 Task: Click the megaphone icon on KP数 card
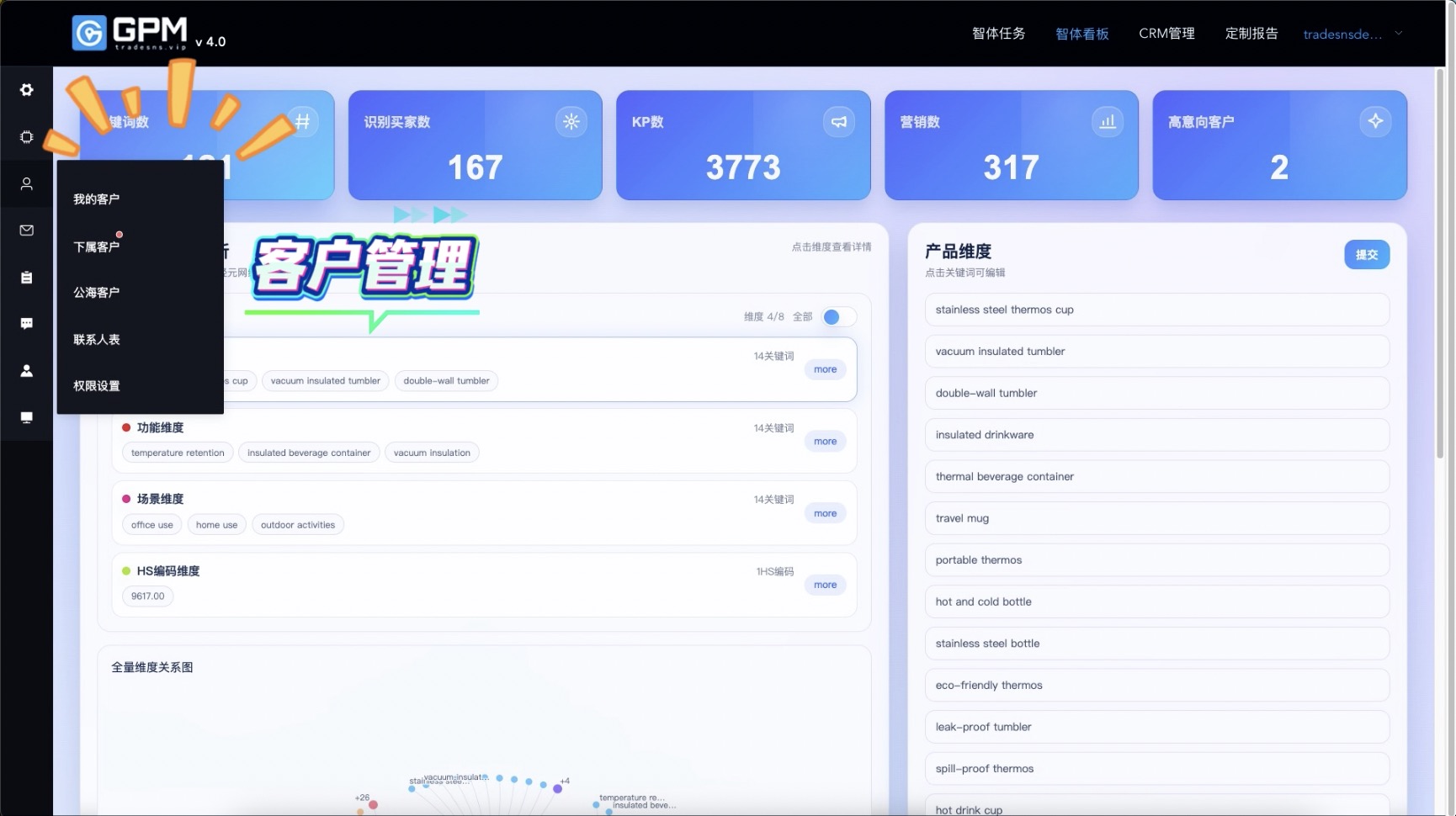coord(839,122)
